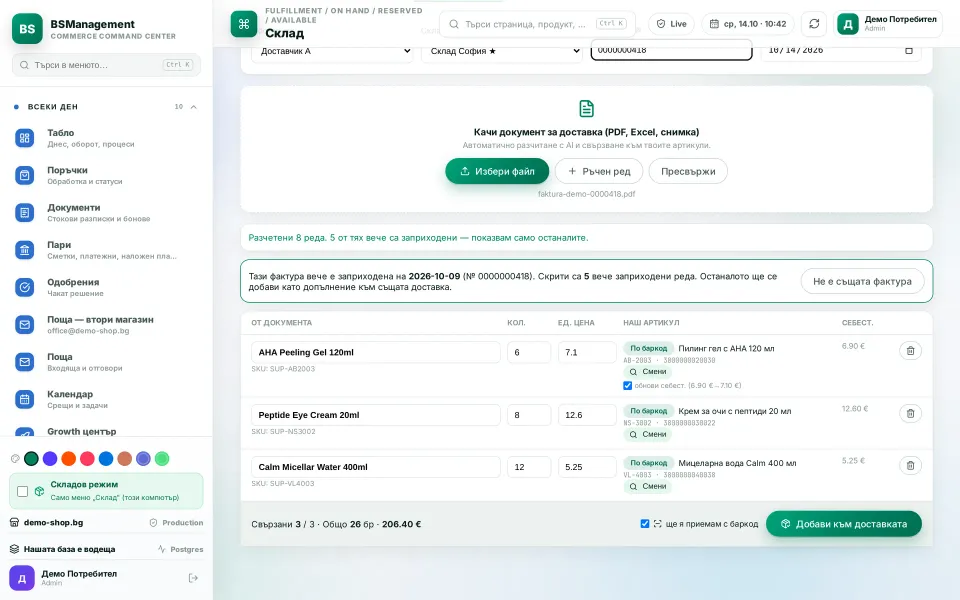Click Не е същата фактура button
Screen dimensions: 960x600
point(862,281)
